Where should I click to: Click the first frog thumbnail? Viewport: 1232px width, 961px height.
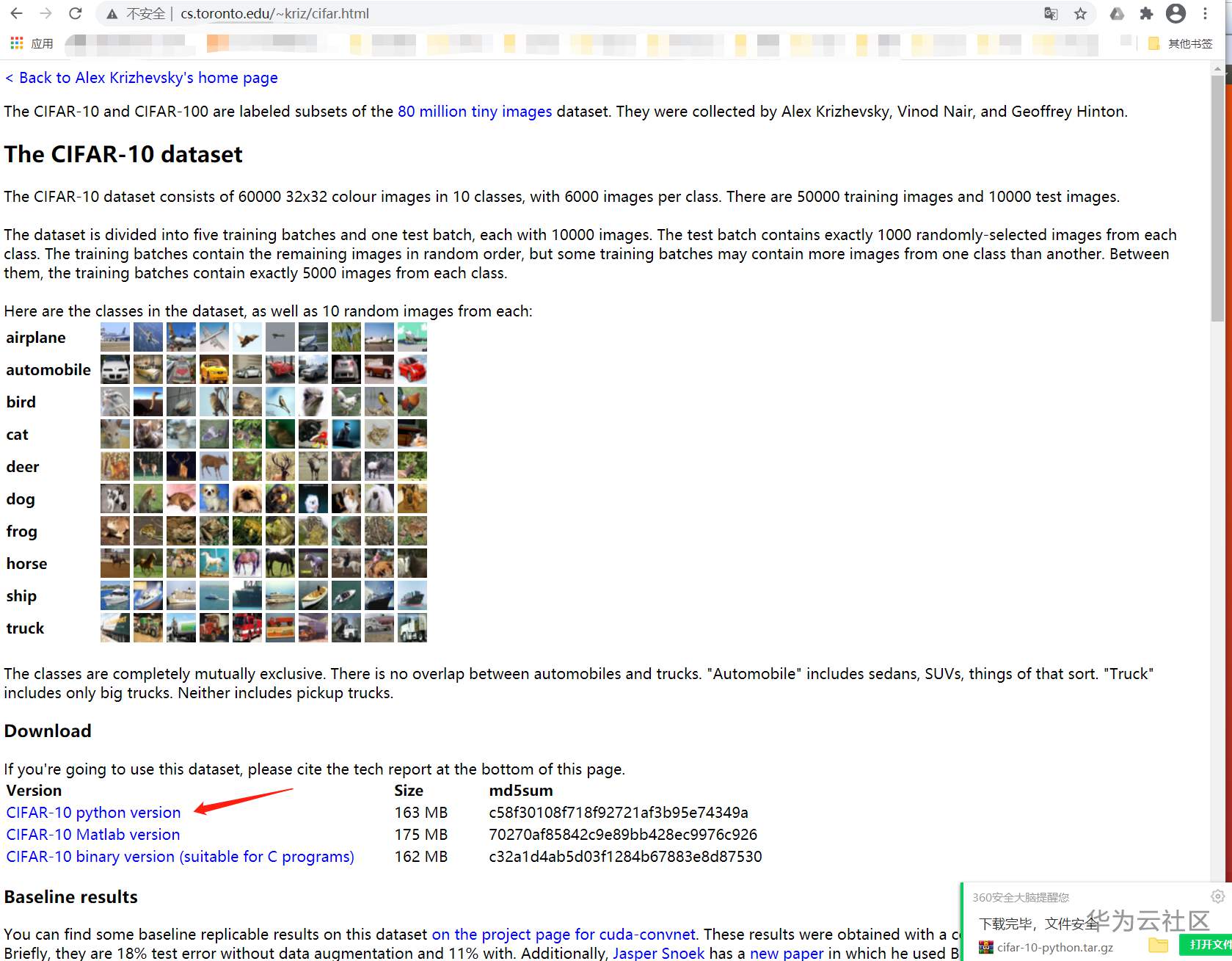[115, 531]
